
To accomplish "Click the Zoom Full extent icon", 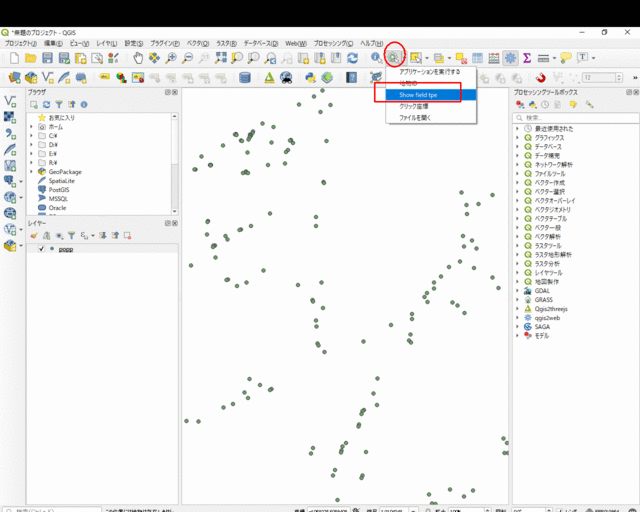I will click(220, 58).
